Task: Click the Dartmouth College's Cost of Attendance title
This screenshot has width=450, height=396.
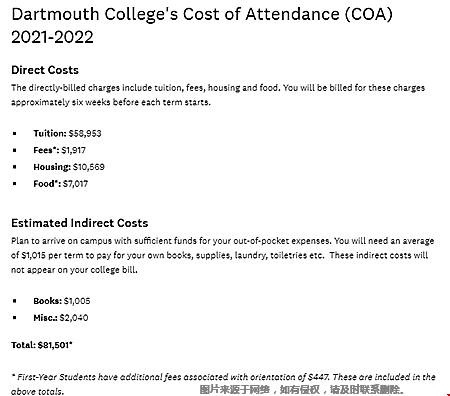Action: pyautogui.click(x=202, y=25)
